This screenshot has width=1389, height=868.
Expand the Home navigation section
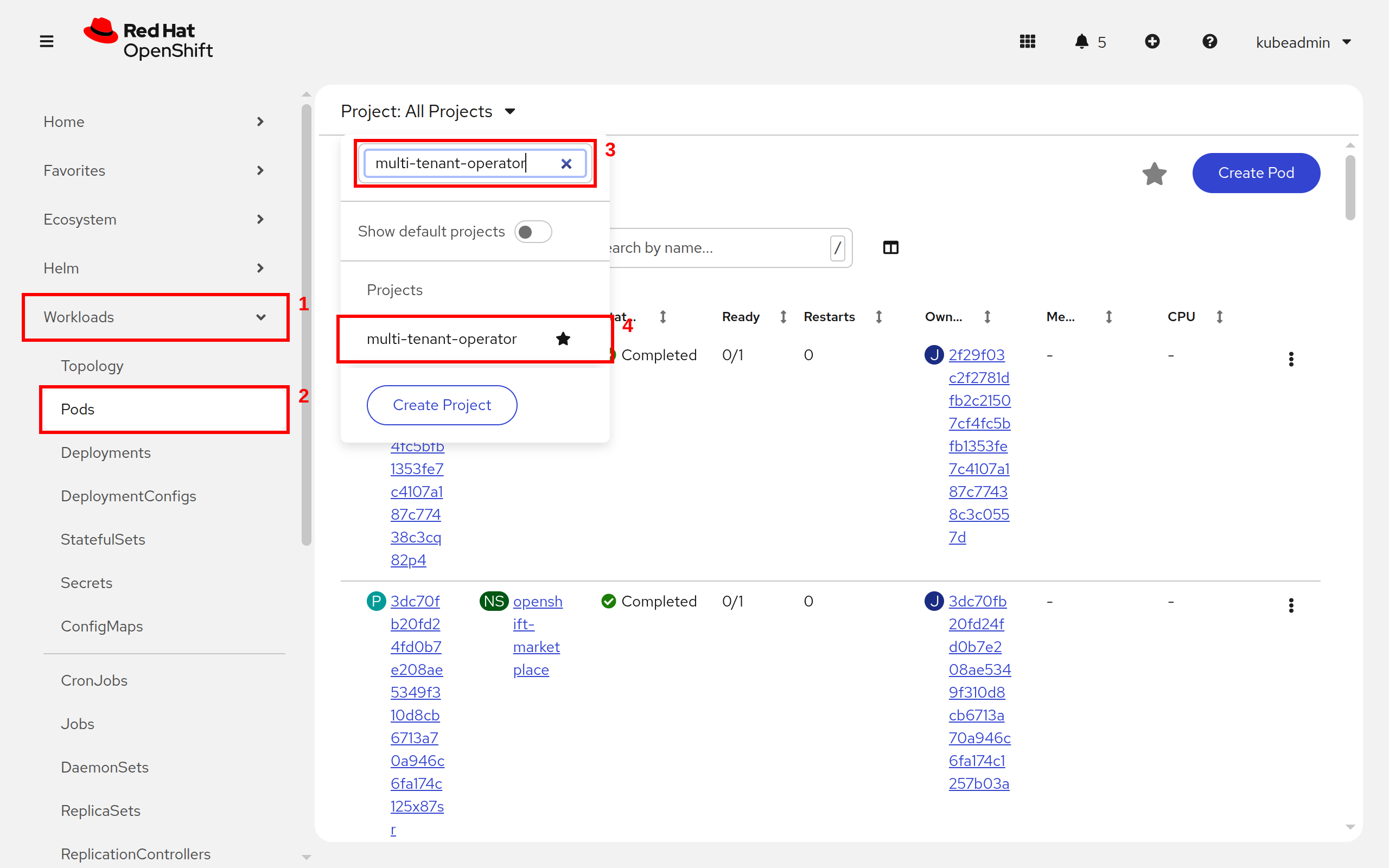(154, 122)
